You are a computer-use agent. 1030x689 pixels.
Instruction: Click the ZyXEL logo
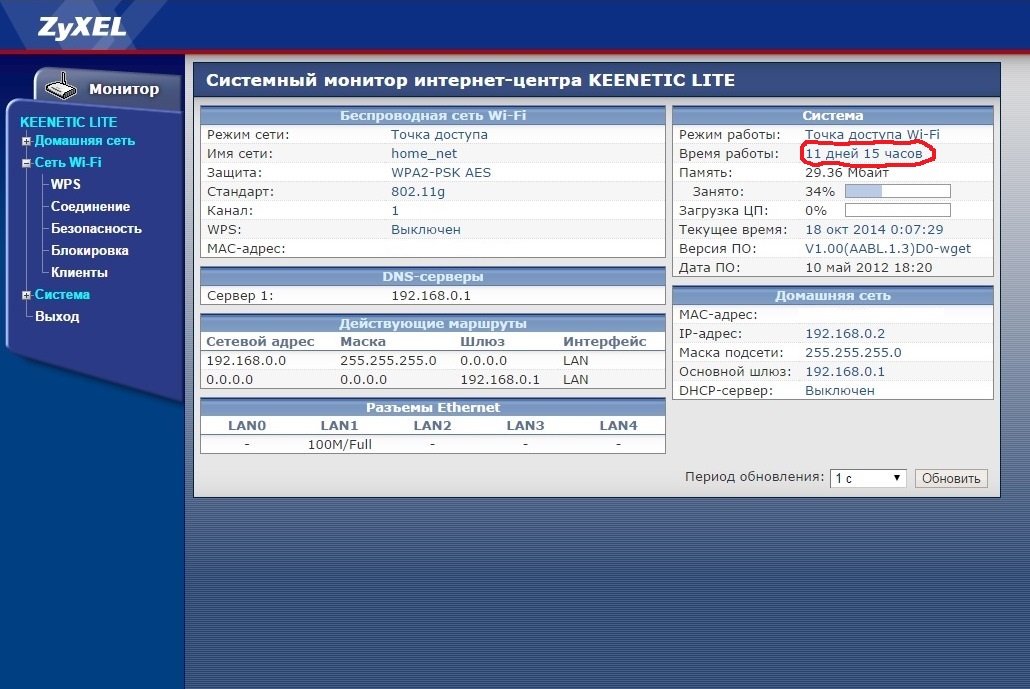pos(82,27)
